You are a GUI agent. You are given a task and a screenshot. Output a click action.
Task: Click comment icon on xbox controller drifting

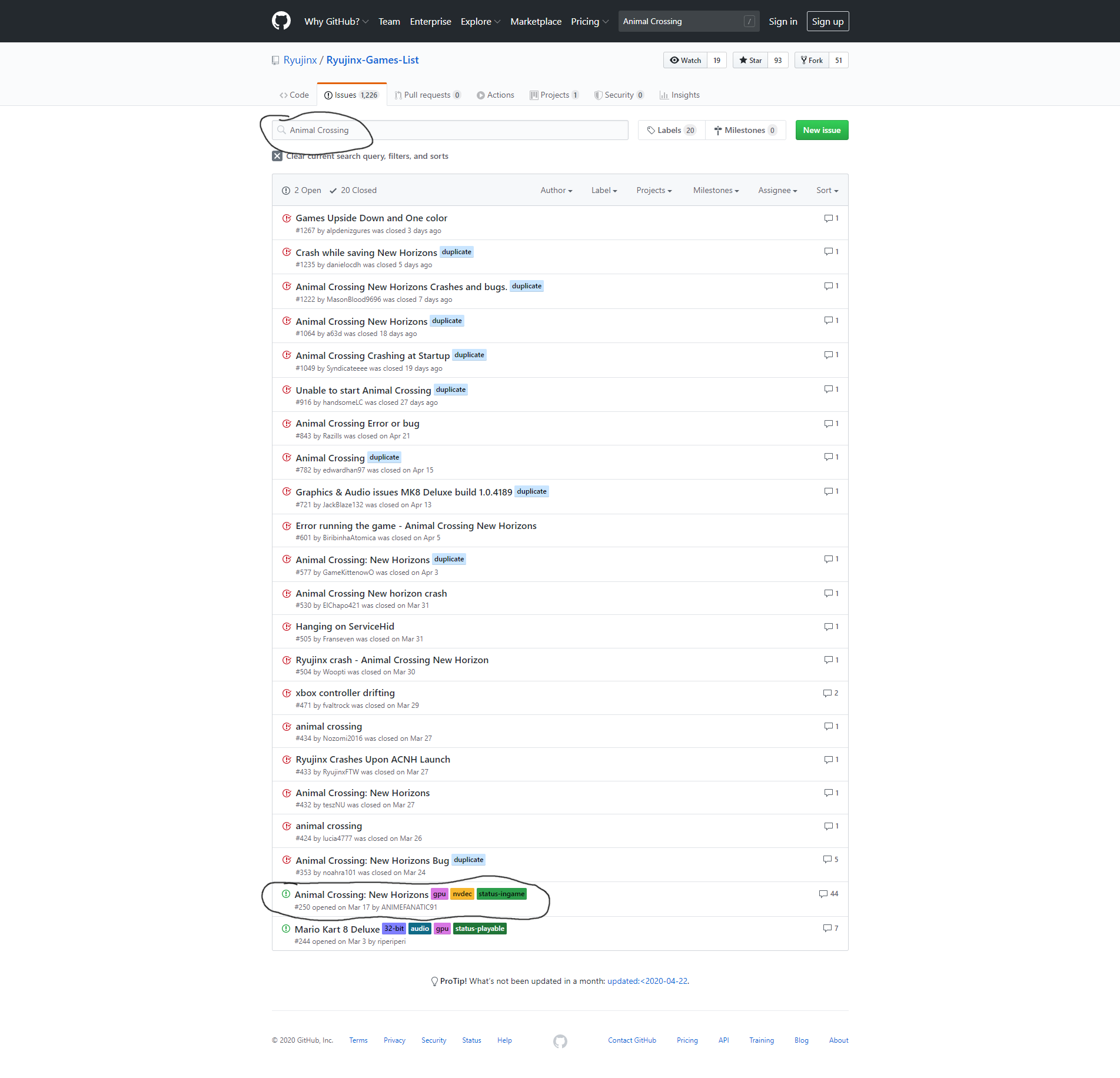827,693
